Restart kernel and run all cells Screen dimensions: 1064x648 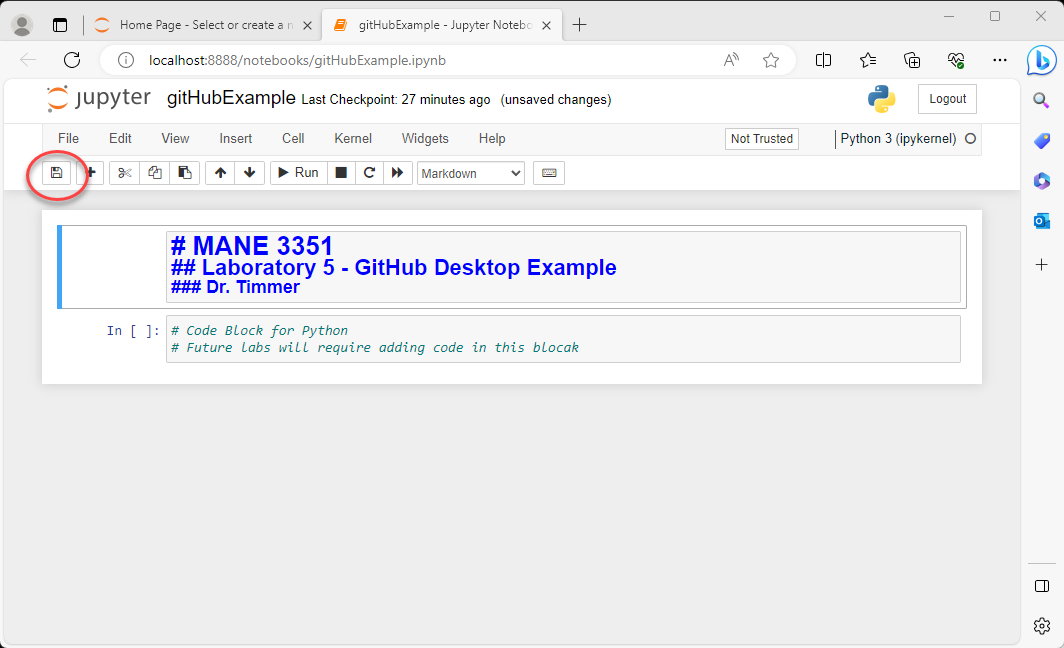click(x=397, y=173)
